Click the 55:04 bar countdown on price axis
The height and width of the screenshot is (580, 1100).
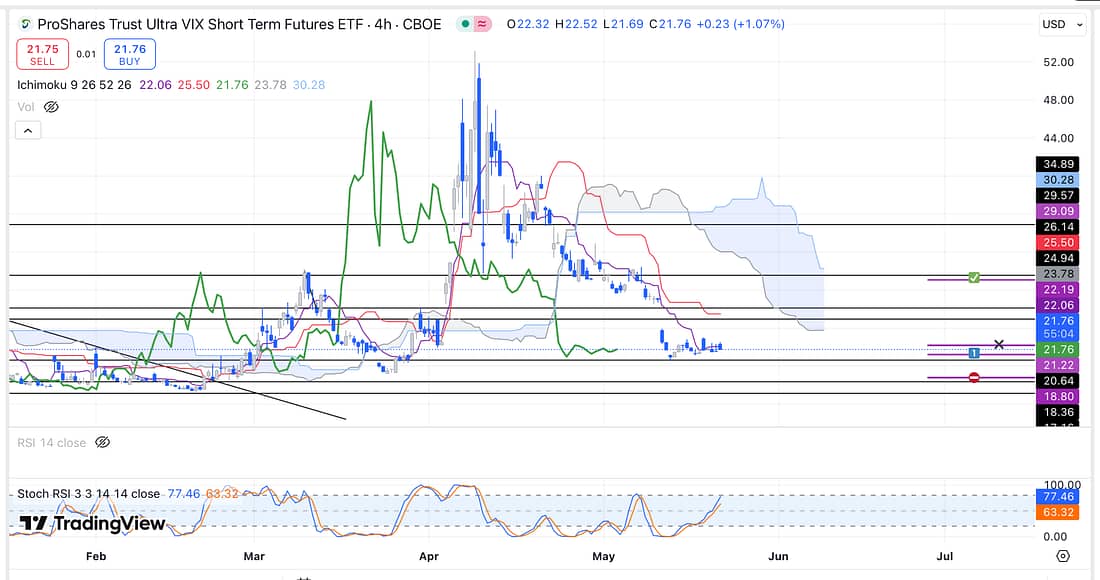coord(1059,334)
